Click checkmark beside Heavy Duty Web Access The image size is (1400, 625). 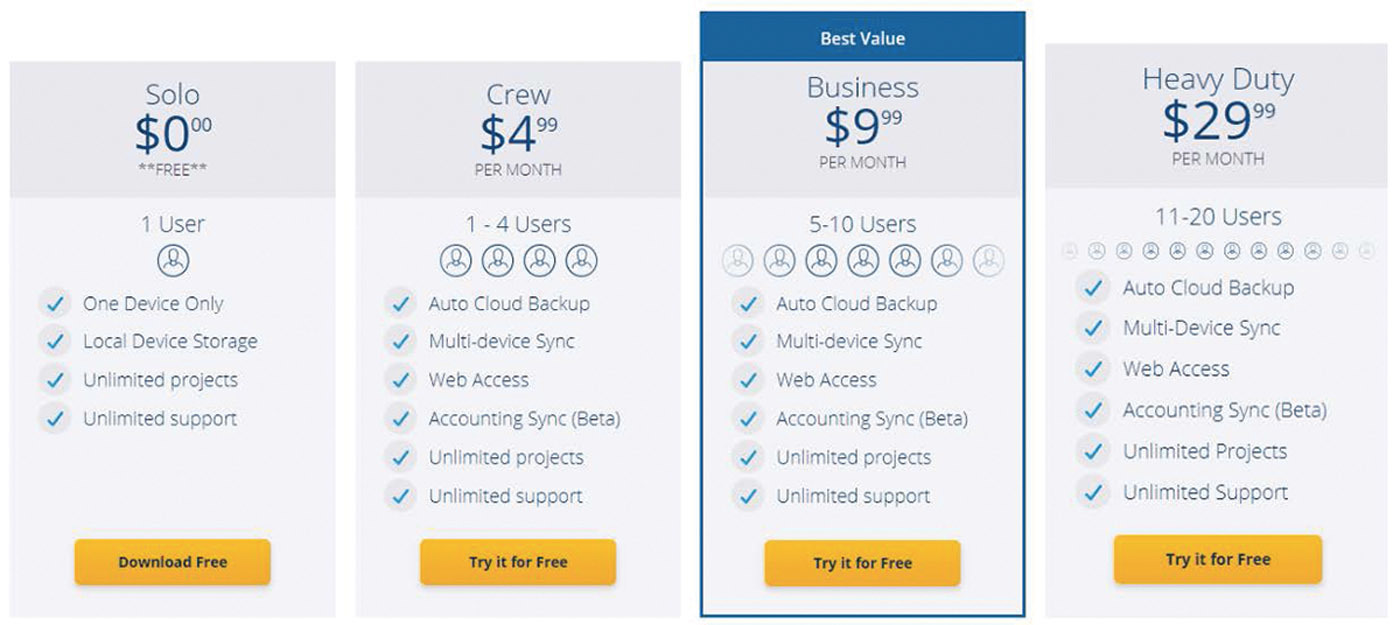coord(1093,369)
